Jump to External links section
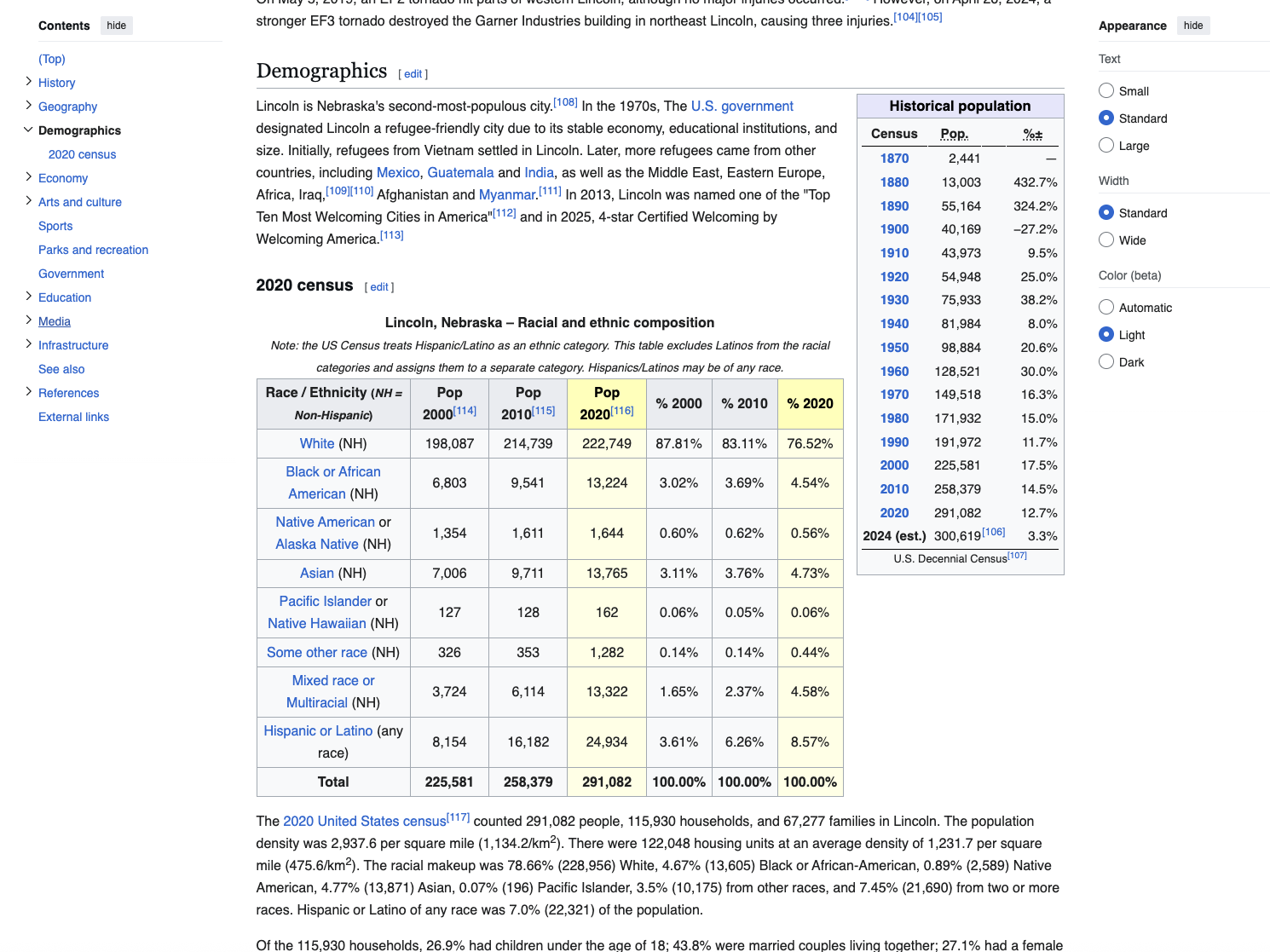 pyautogui.click(x=73, y=417)
